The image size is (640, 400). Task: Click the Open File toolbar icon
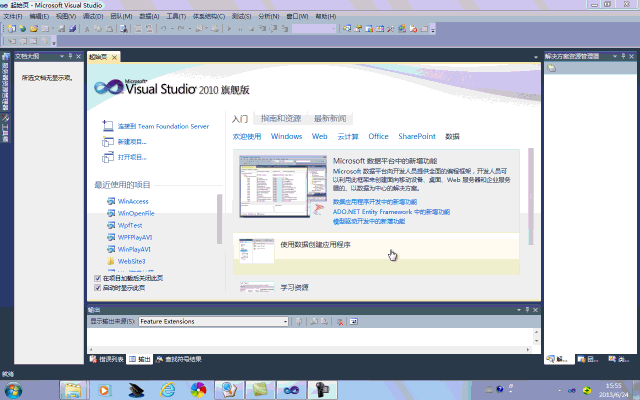tap(34, 29)
